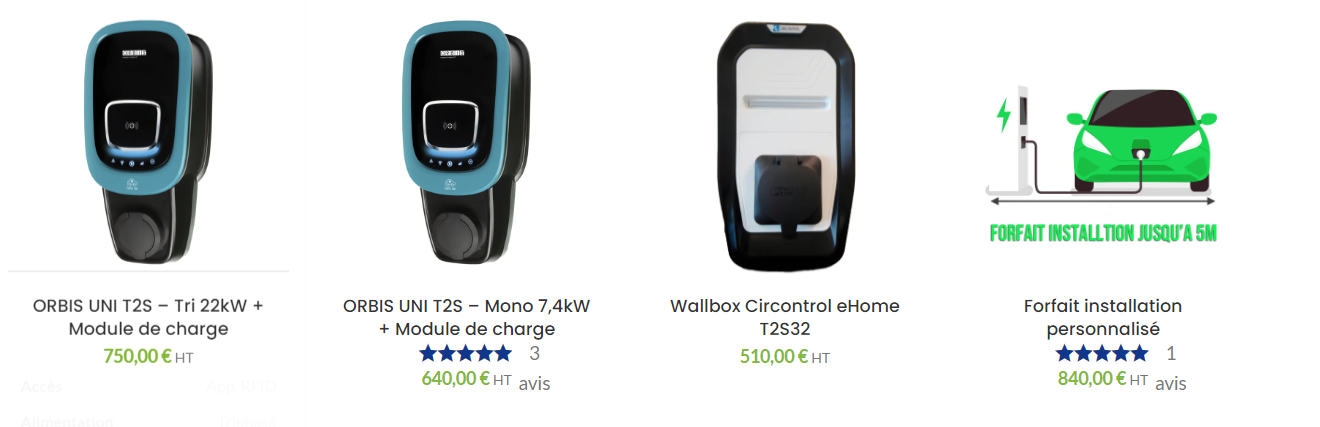
Task: Click the review count 3 next to the stars
Action: (x=535, y=353)
